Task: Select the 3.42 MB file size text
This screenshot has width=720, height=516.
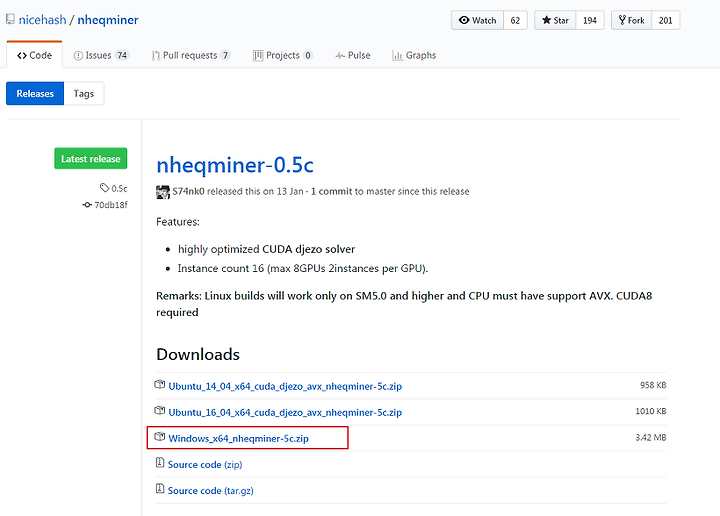Action: tap(651, 437)
